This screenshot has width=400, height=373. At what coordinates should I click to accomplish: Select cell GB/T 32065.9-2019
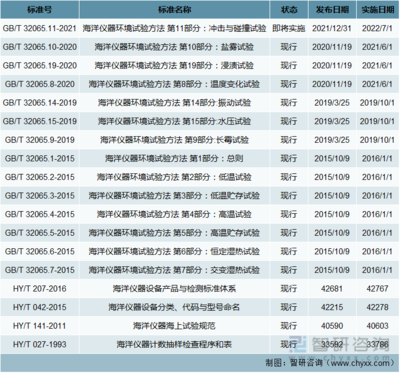pyautogui.click(x=40, y=140)
